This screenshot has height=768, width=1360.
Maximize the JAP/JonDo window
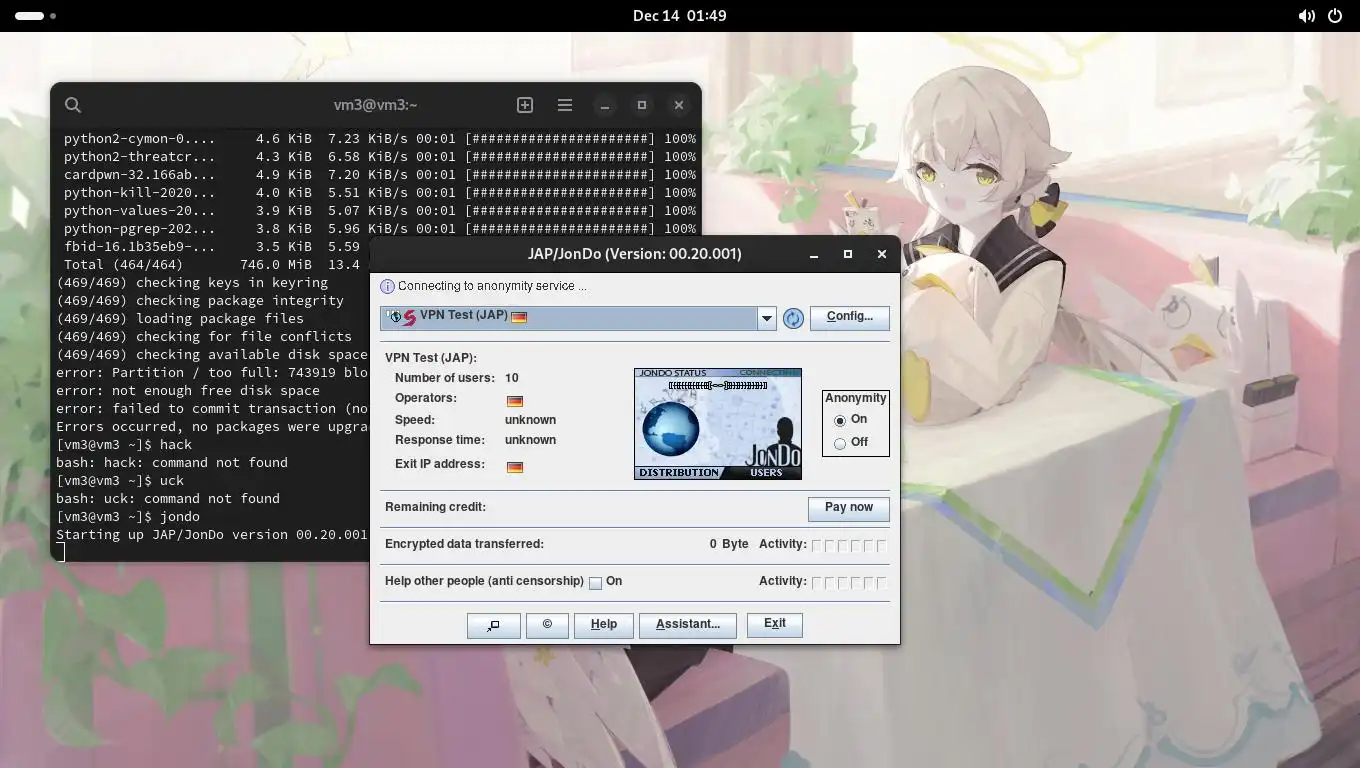point(848,254)
